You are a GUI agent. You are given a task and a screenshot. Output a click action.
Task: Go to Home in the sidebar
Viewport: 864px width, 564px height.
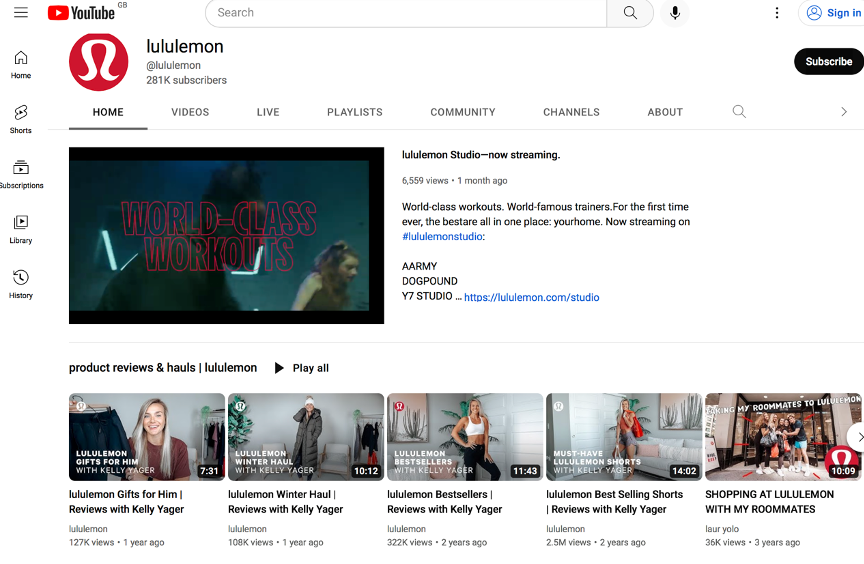(x=21, y=64)
